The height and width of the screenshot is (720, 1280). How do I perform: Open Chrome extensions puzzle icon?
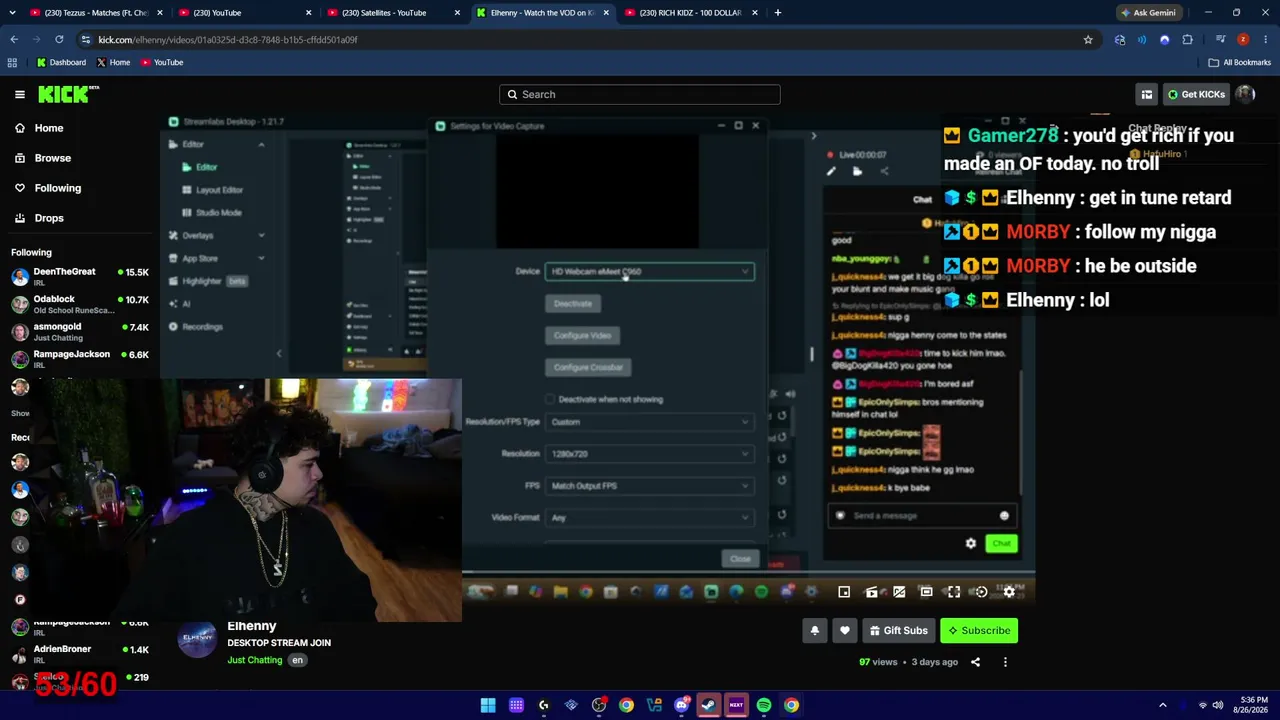(x=1187, y=40)
